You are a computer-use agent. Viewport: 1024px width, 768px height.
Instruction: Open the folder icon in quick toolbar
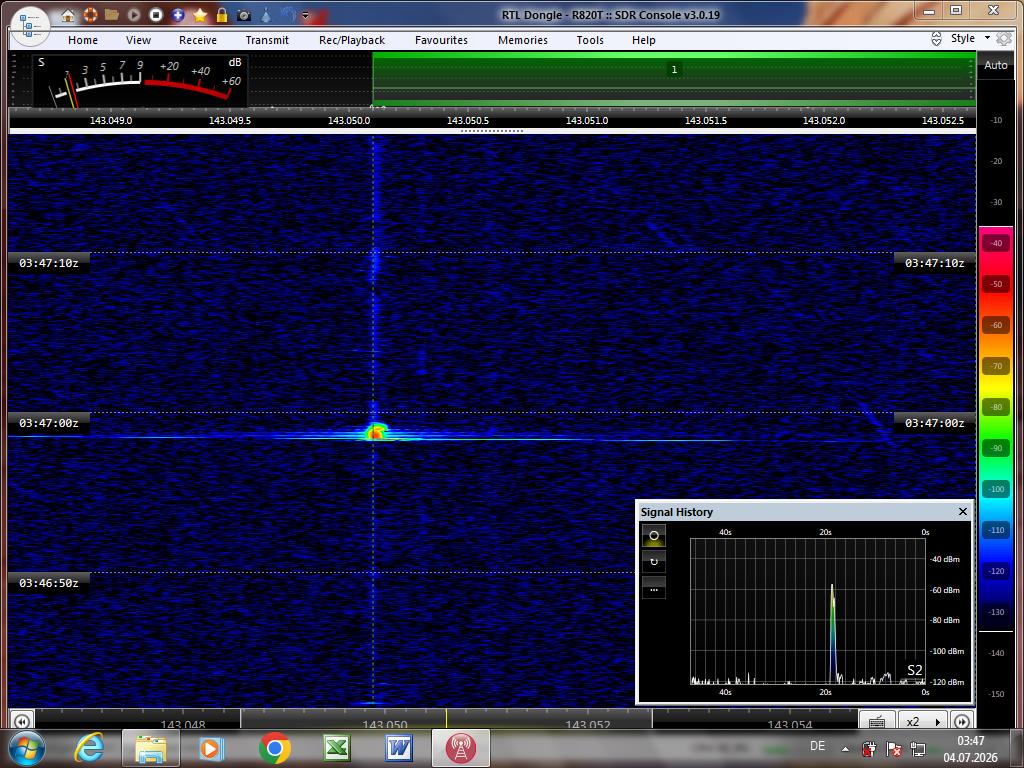(112, 14)
